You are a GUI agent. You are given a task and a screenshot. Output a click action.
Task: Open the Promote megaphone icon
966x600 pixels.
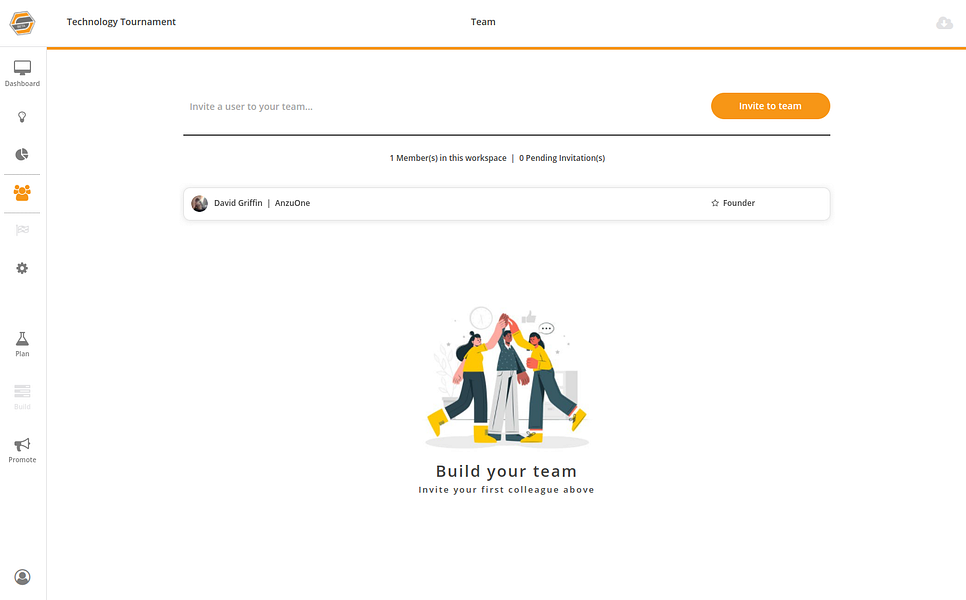22,450
